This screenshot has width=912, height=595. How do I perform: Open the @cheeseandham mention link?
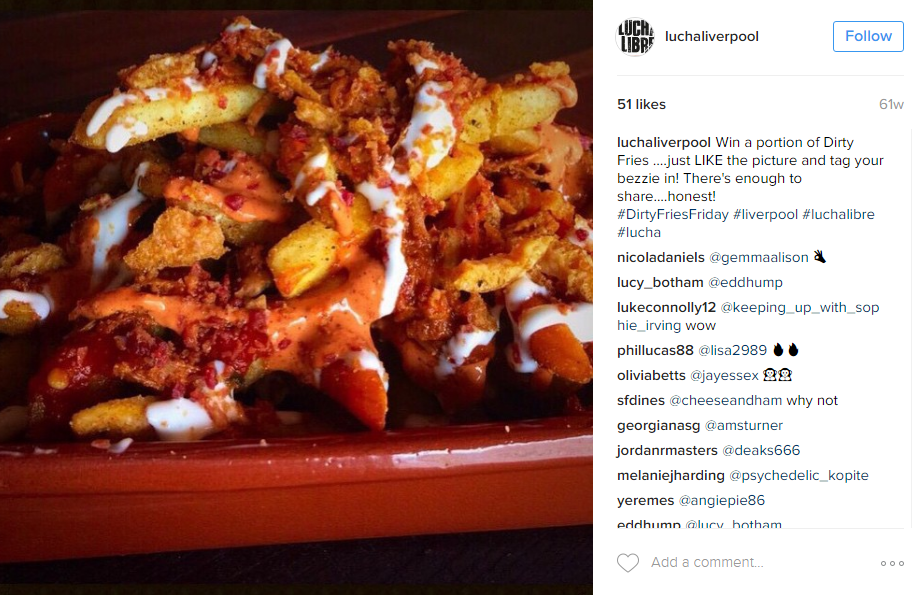point(725,400)
